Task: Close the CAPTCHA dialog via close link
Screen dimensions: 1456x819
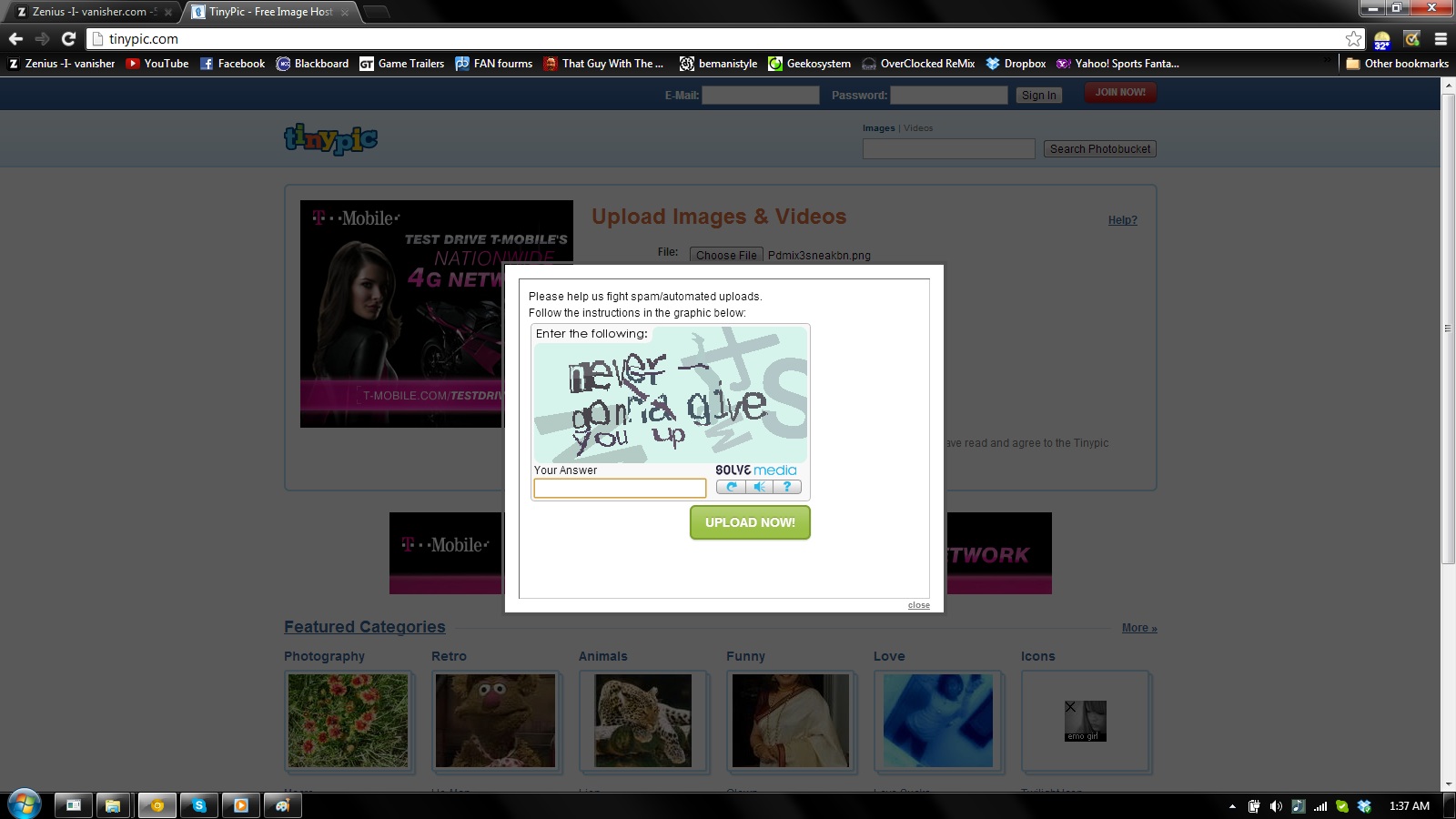Action: (x=919, y=605)
